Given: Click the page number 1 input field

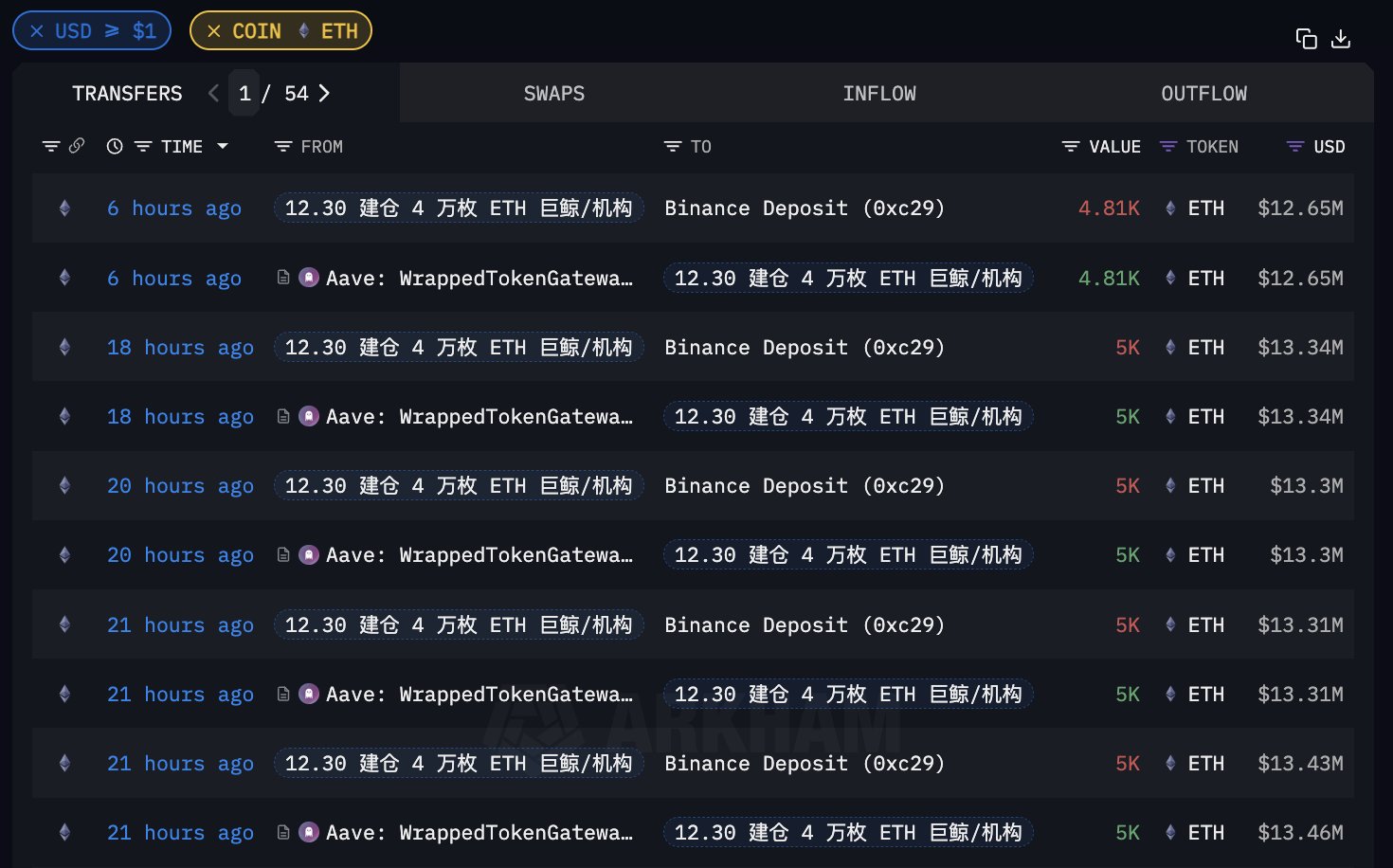Looking at the screenshot, I should pyautogui.click(x=244, y=93).
